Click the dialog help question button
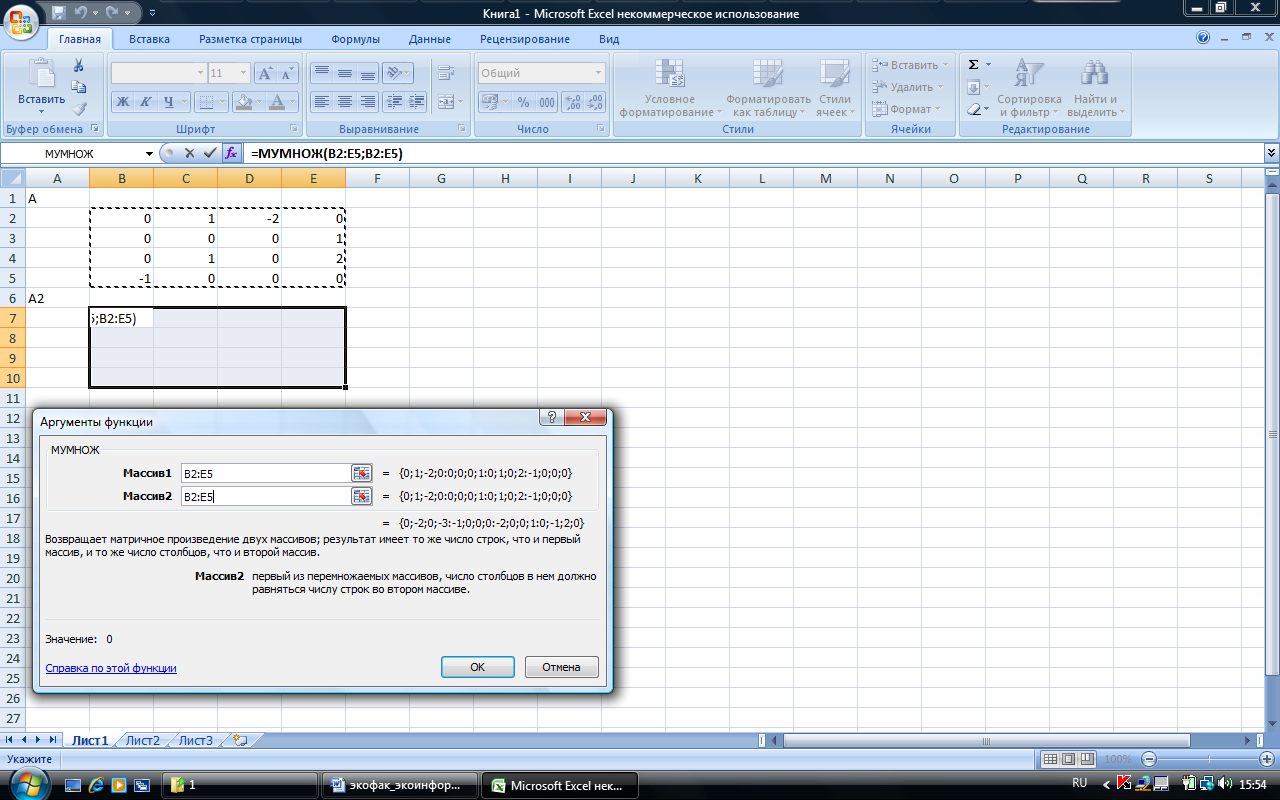This screenshot has width=1280, height=800. 550,418
